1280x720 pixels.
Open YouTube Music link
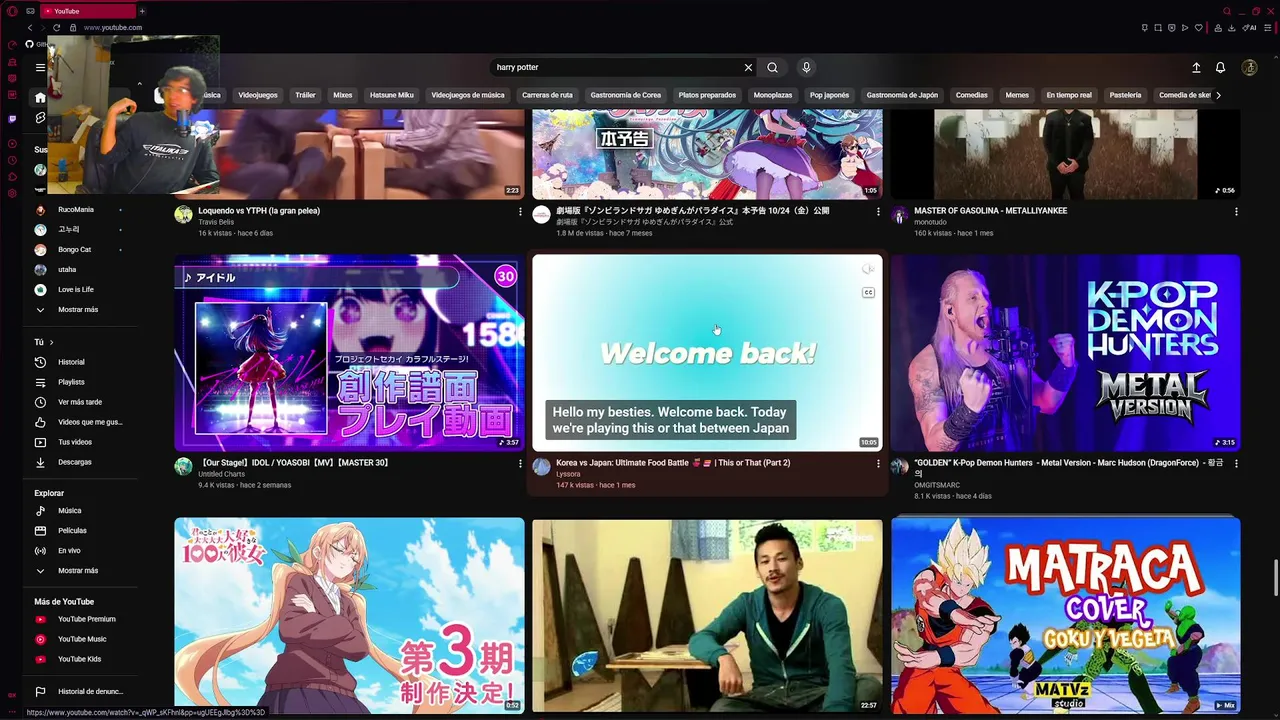(80, 639)
